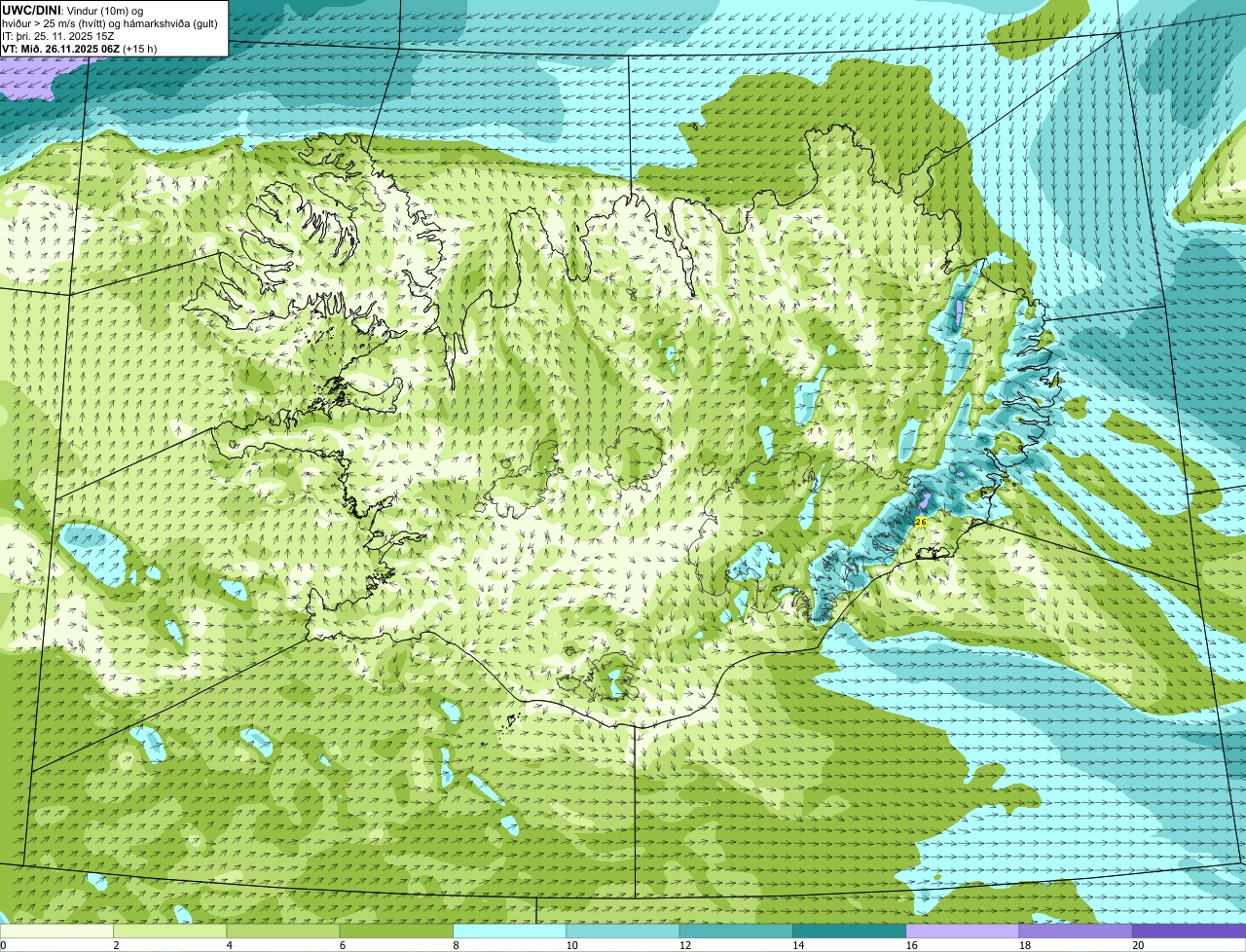Screen dimensions: 1246x952
Task: Select the palest 0–2 m/s legend swatch
Action: tap(56, 931)
